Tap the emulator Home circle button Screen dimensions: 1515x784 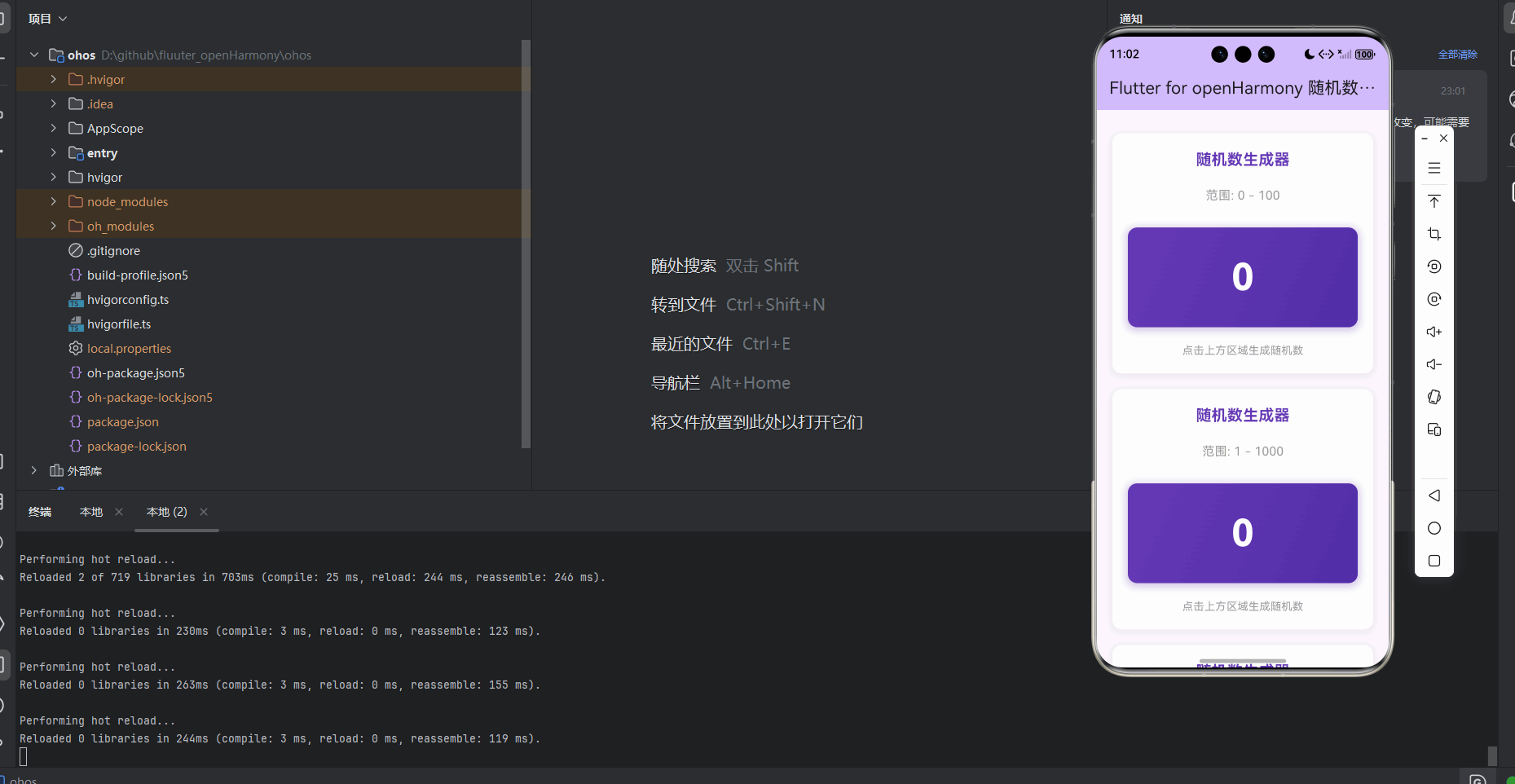(x=1434, y=528)
